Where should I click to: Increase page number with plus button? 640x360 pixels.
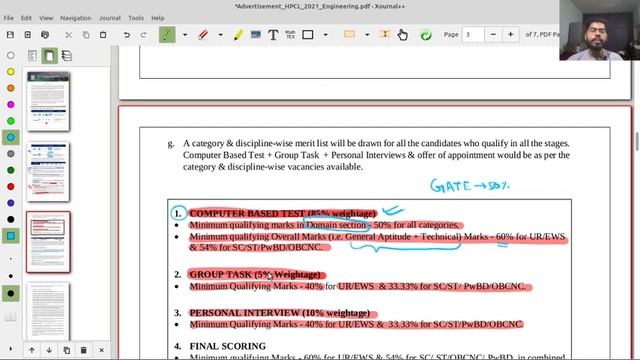(x=511, y=35)
